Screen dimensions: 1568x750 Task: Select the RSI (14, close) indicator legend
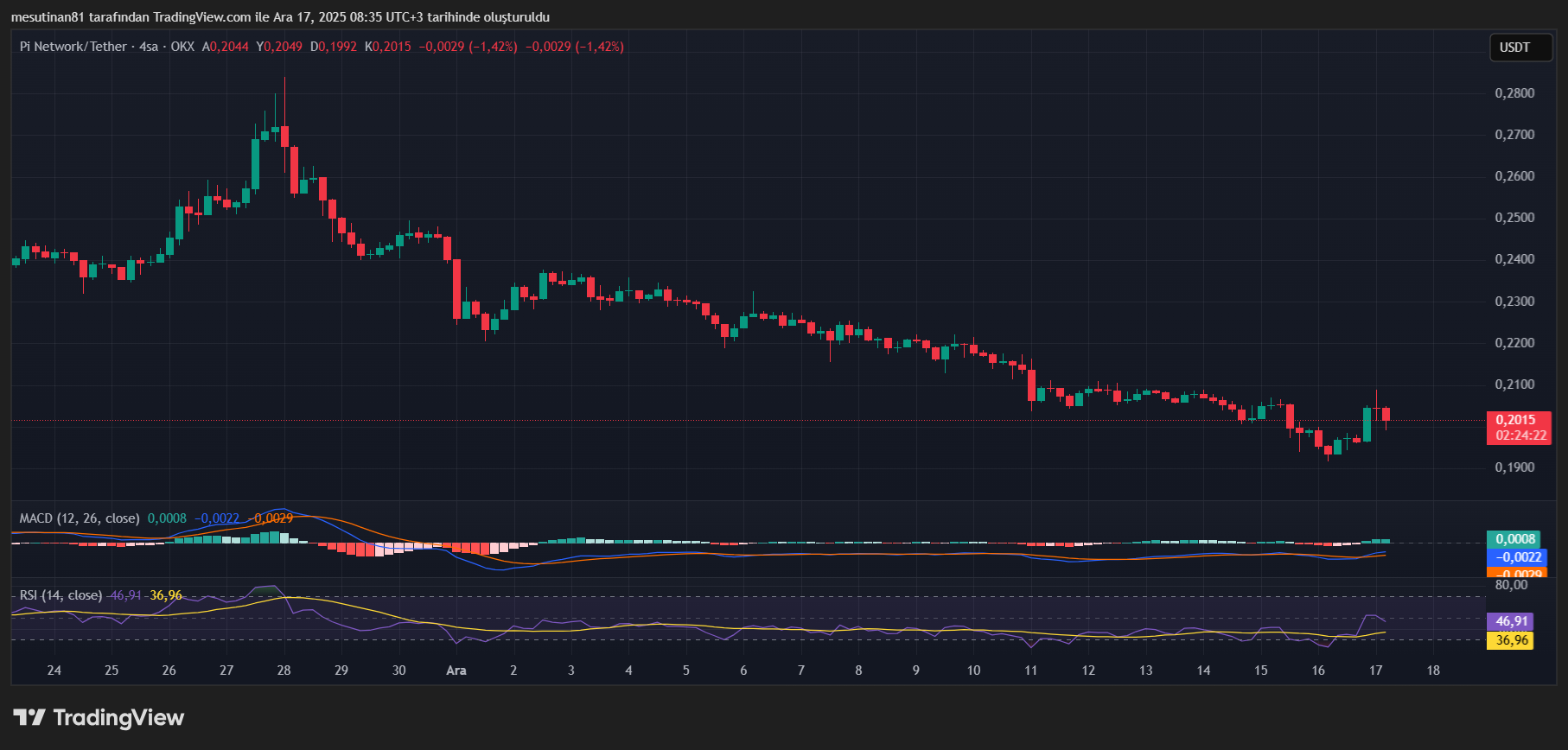pyautogui.click(x=61, y=595)
